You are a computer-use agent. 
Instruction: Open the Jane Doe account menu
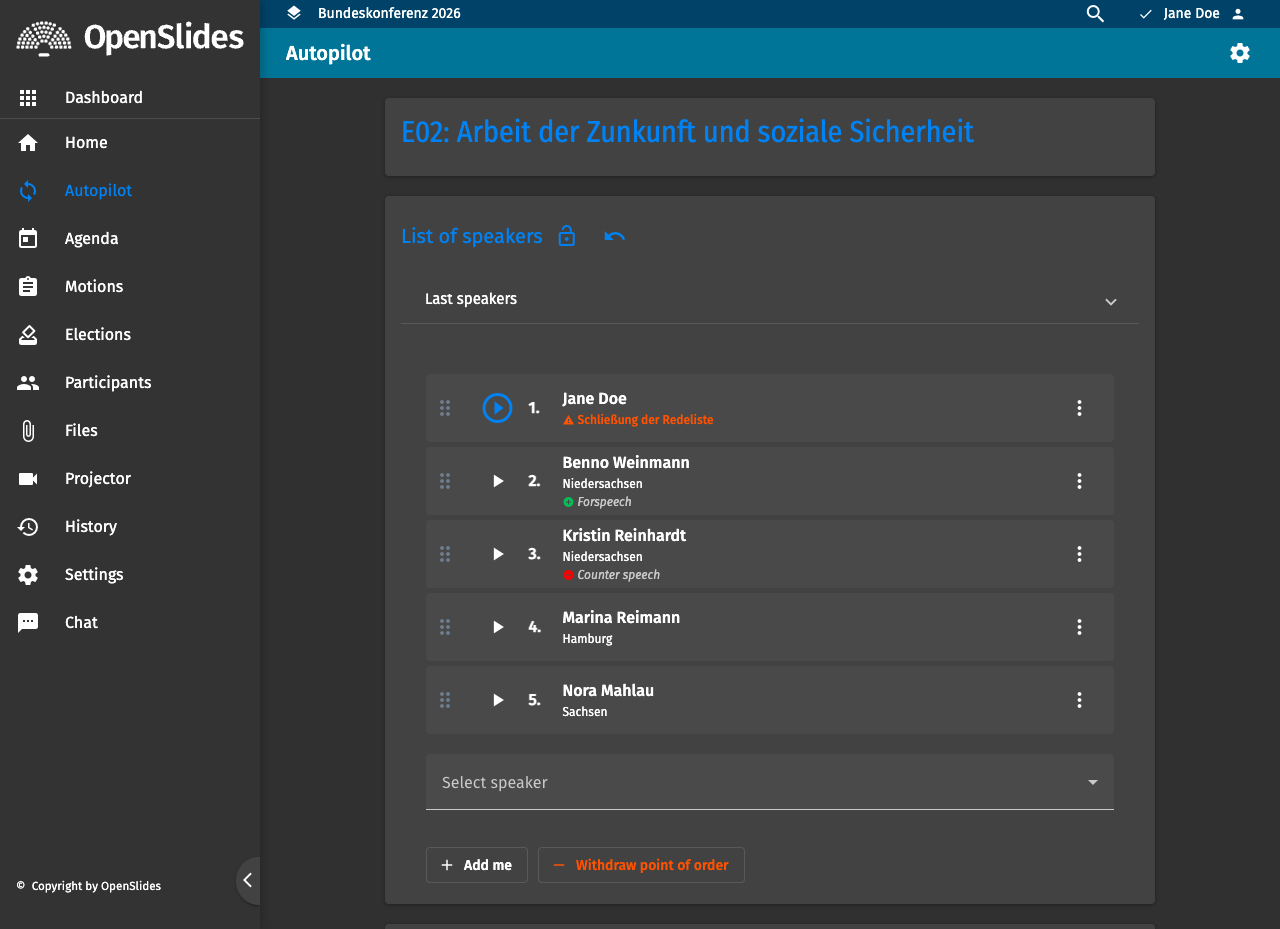1192,14
